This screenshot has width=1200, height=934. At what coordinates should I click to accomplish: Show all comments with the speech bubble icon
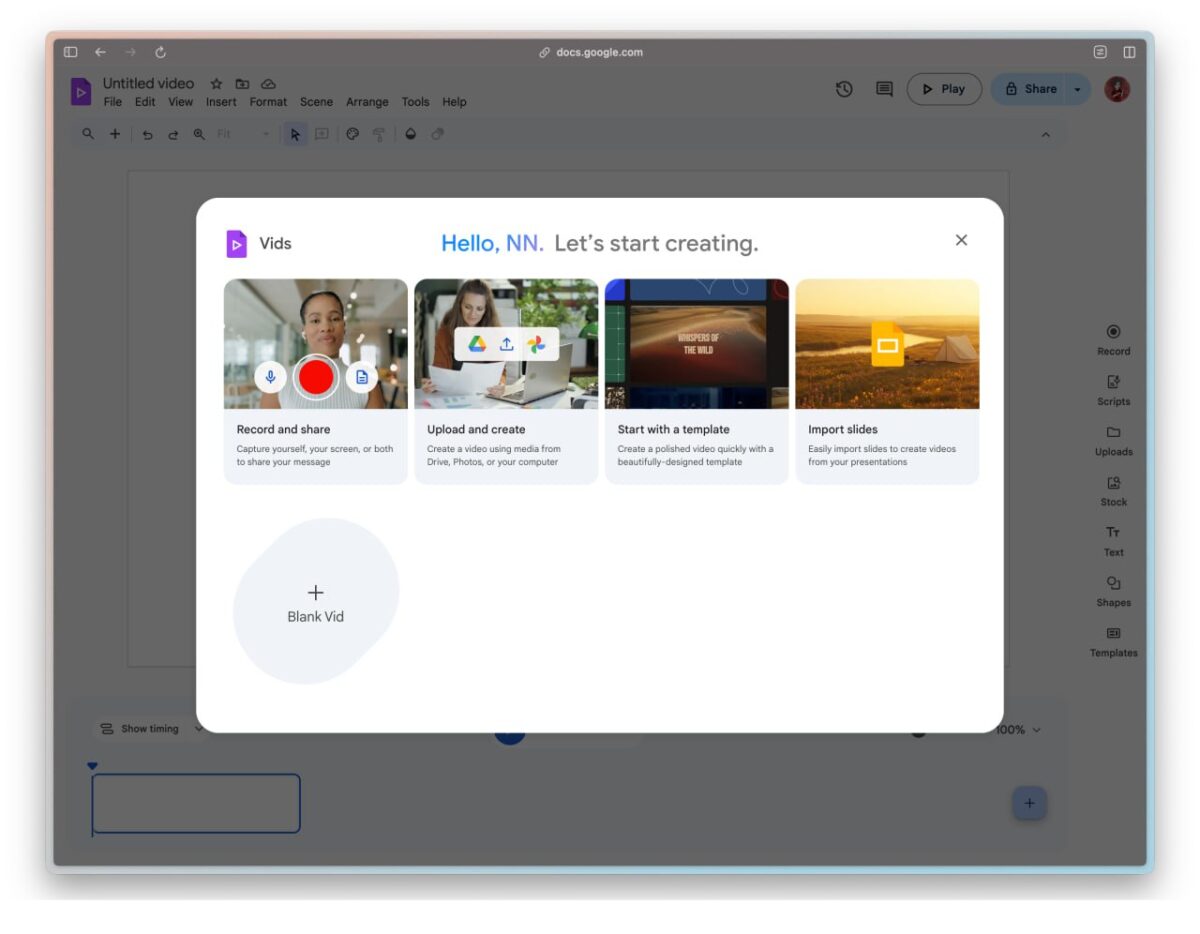pyautogui.click(x=883, y=89)
